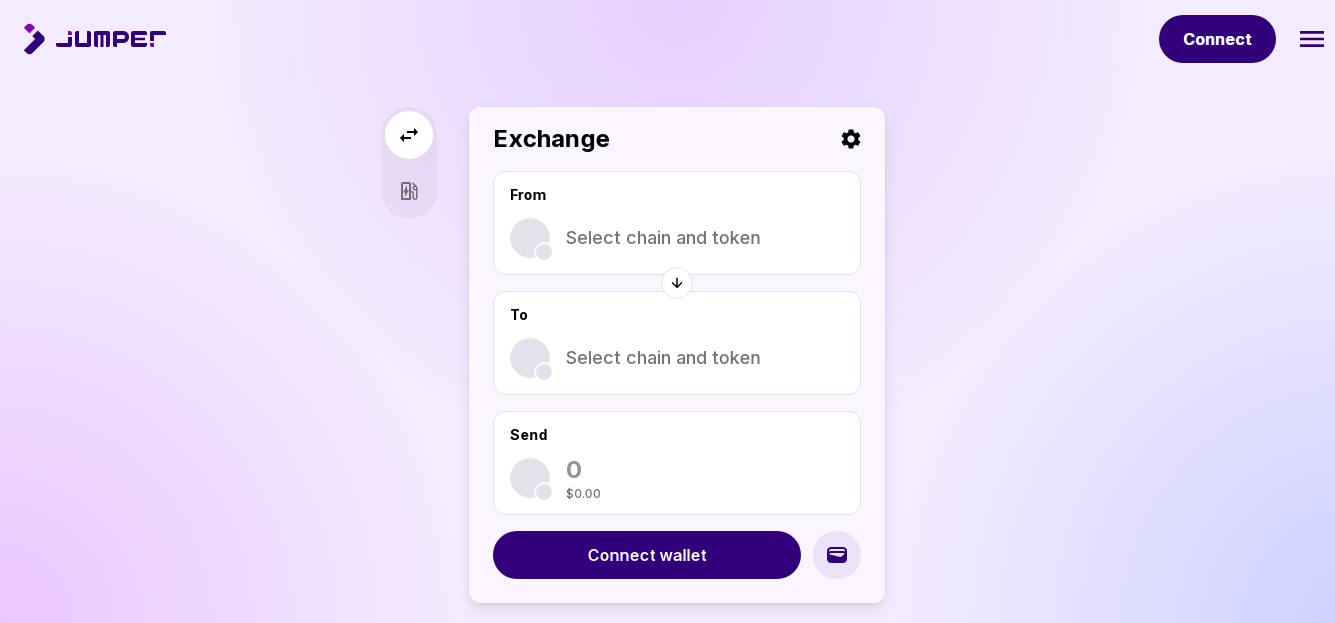Switch to the Gas refuel tab
The width and height of the screenshot is (1335, 623).
(x=409, y=191)
